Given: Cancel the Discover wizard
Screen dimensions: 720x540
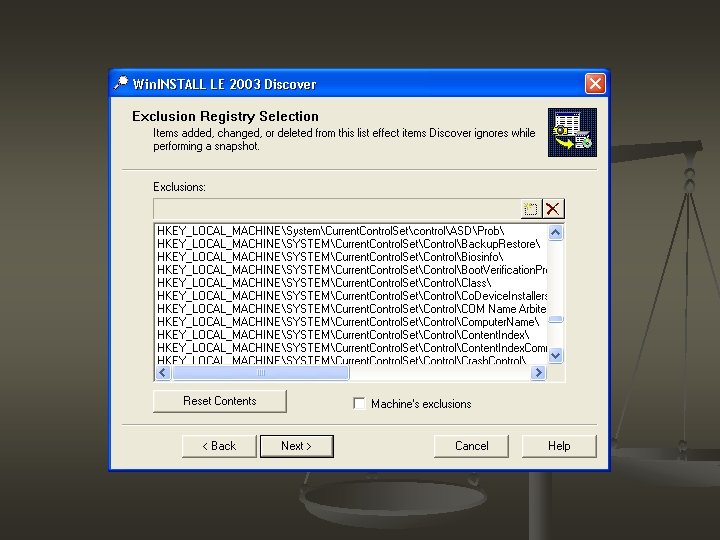Looking at the screenshot, I should click(x=471, y=446).
